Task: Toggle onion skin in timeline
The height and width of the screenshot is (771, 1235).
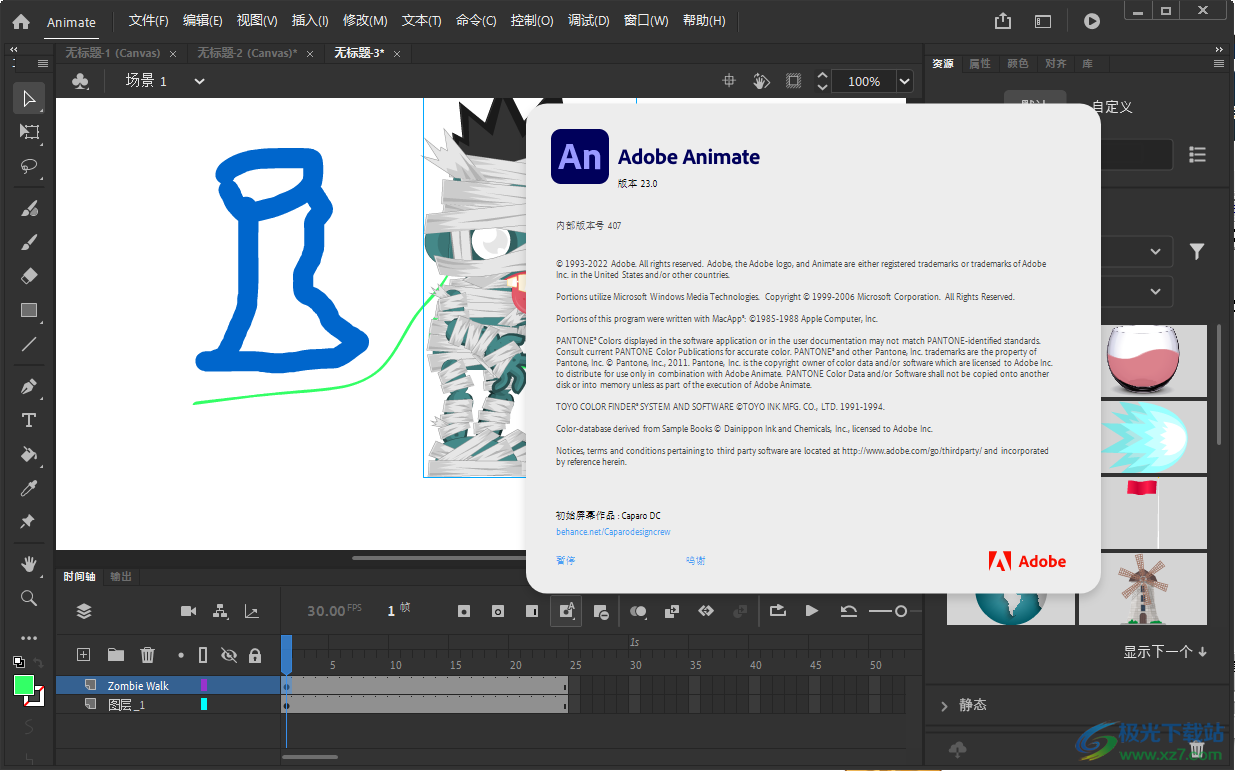Action: (637, 611)
